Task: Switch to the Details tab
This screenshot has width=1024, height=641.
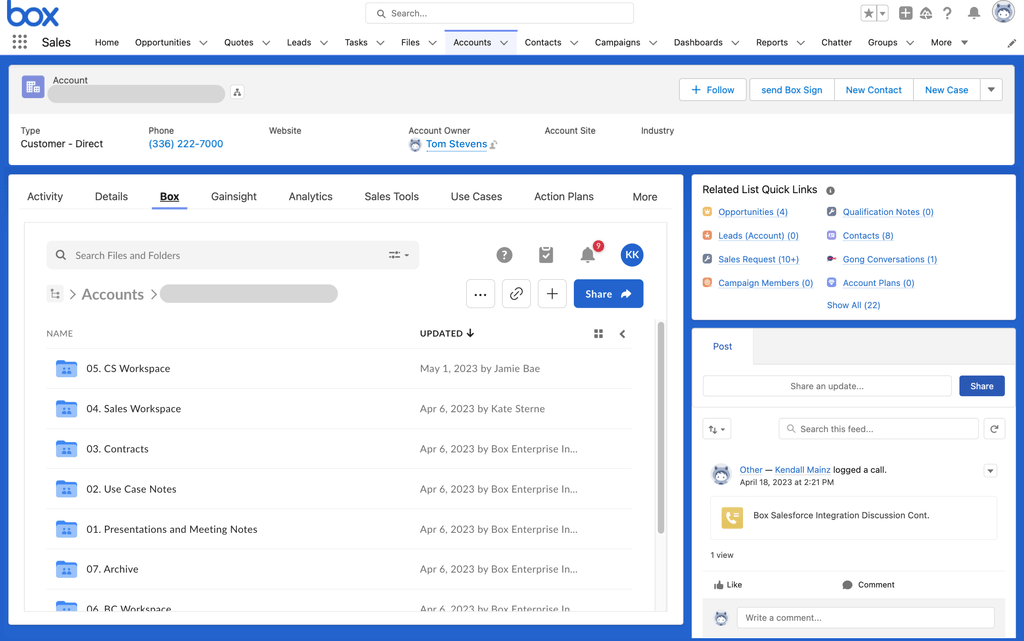Action: coord(111,196)
